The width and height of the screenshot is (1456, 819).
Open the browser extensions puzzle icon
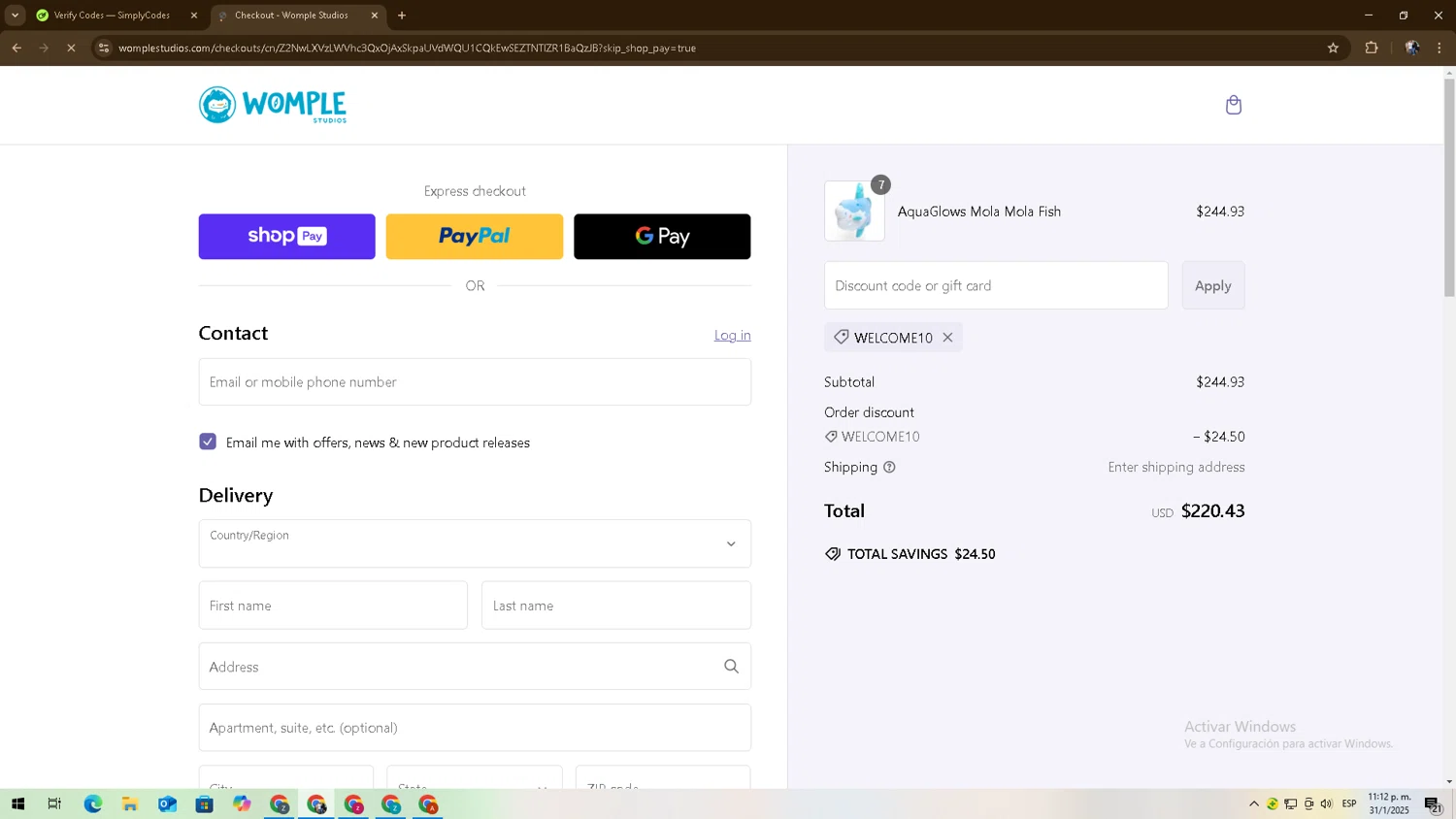[x=1371, y=48]
